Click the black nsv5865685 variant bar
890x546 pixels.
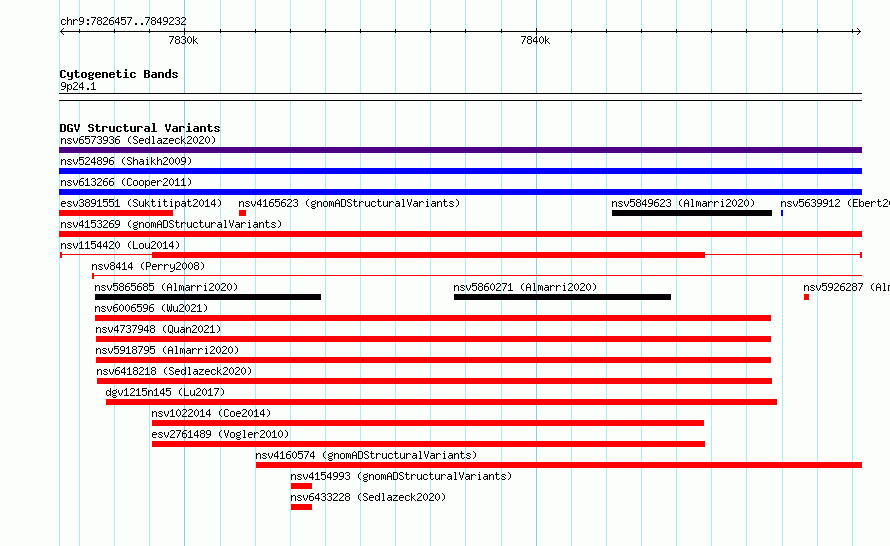click(208, 297)
